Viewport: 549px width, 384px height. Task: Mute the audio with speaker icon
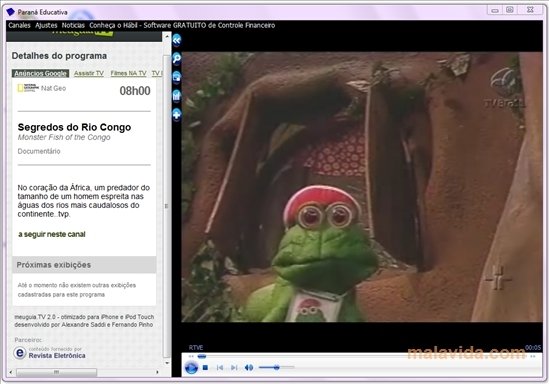[249, 368]
